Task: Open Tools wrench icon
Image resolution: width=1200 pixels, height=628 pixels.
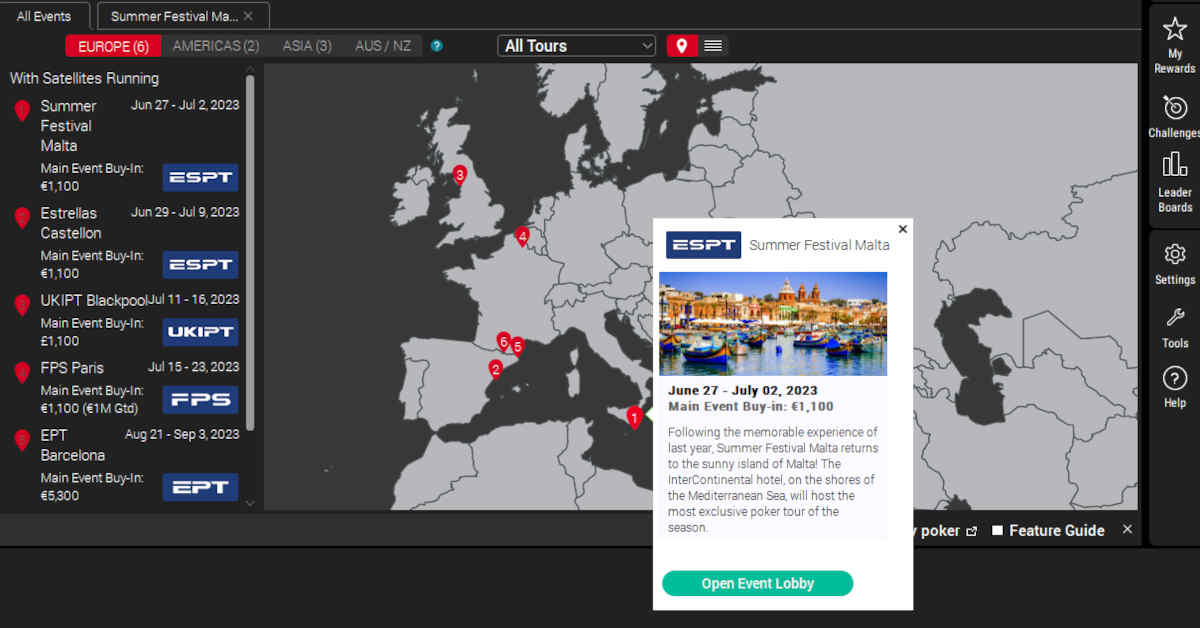Action: (1175, 318)
